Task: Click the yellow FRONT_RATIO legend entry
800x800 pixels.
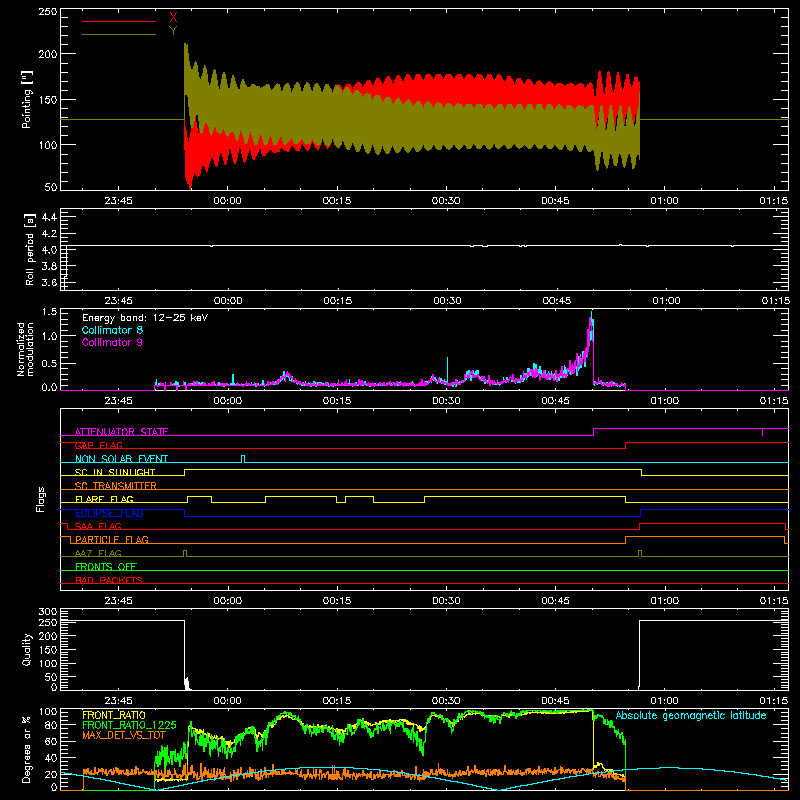Action: pos(114,715)
